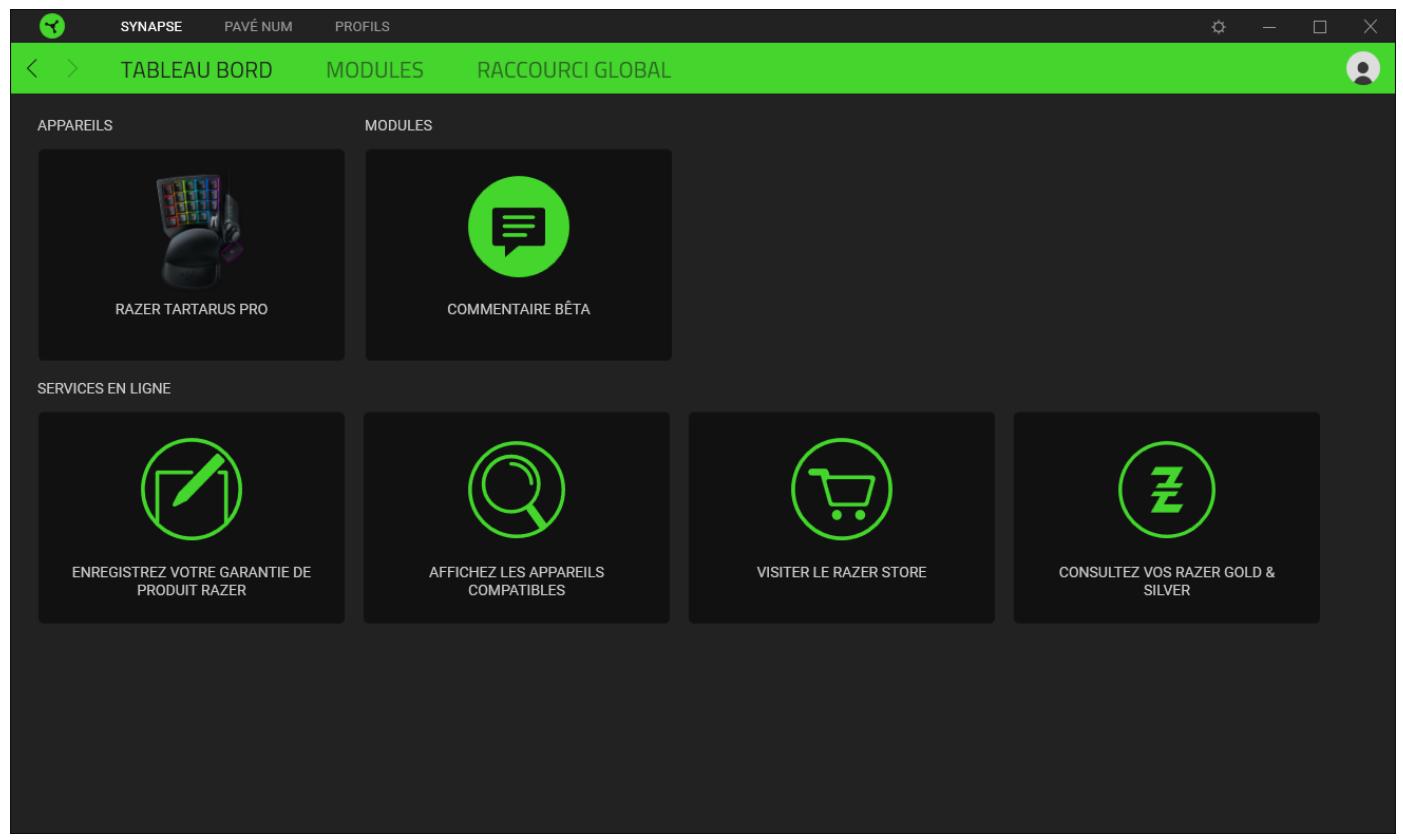The width and height of the screenshot is (1403, 840).
Task: Open the Profils tab
Action: (x=362, y=26)
